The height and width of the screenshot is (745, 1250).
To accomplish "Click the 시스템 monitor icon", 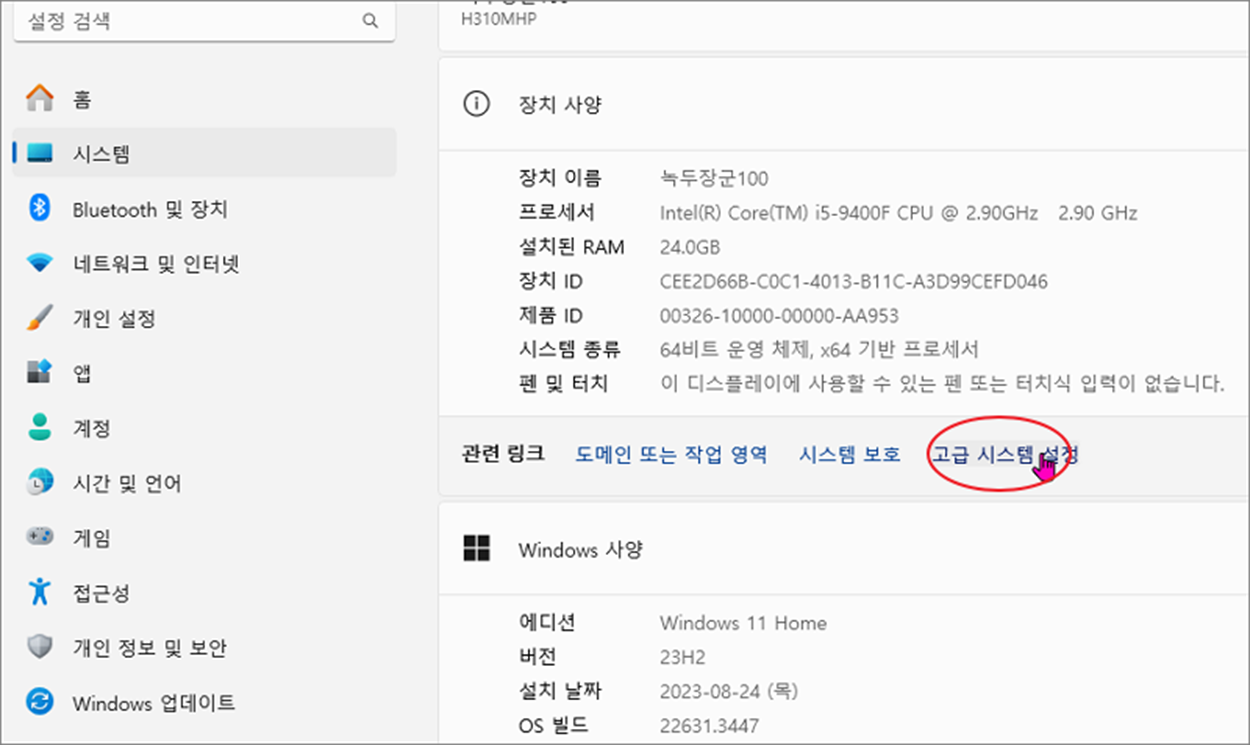I will [40, 154].
